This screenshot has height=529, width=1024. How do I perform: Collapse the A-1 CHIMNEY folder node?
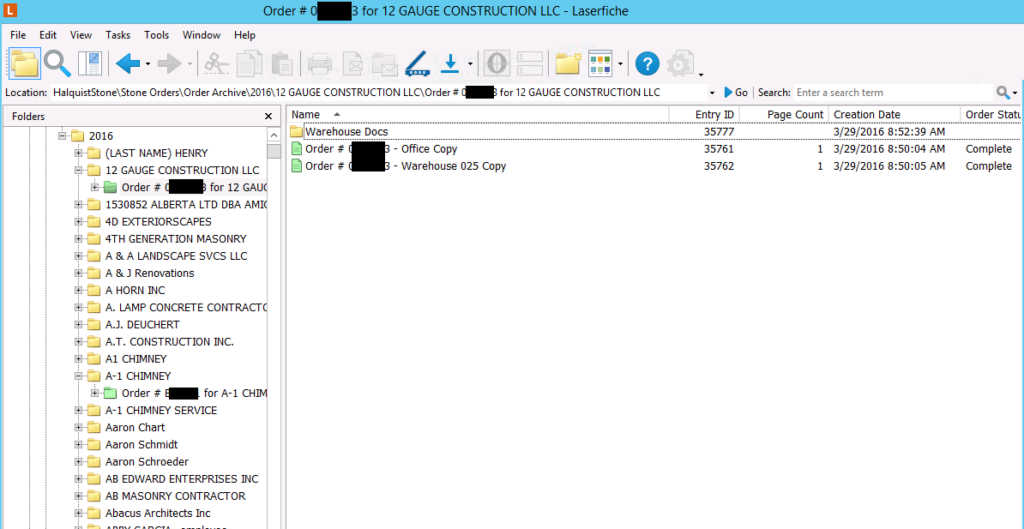click(x=79, y=376)
